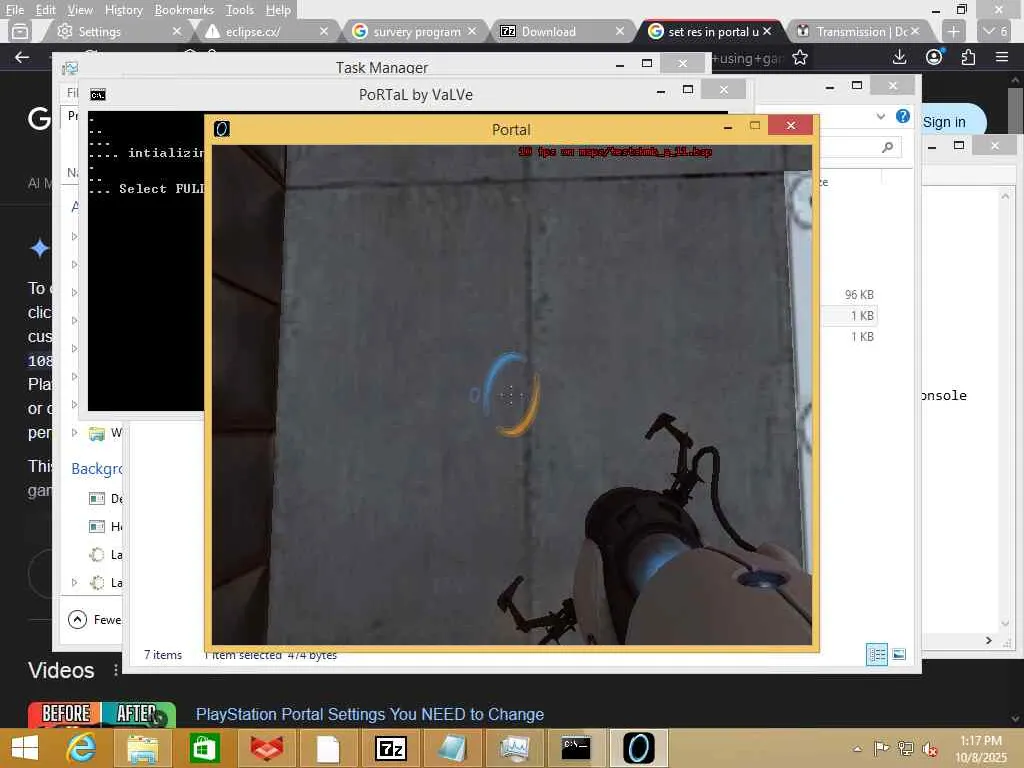1024x768 pixels.
Task: Open the Windows Start button
Action: [x=25, y=748]
